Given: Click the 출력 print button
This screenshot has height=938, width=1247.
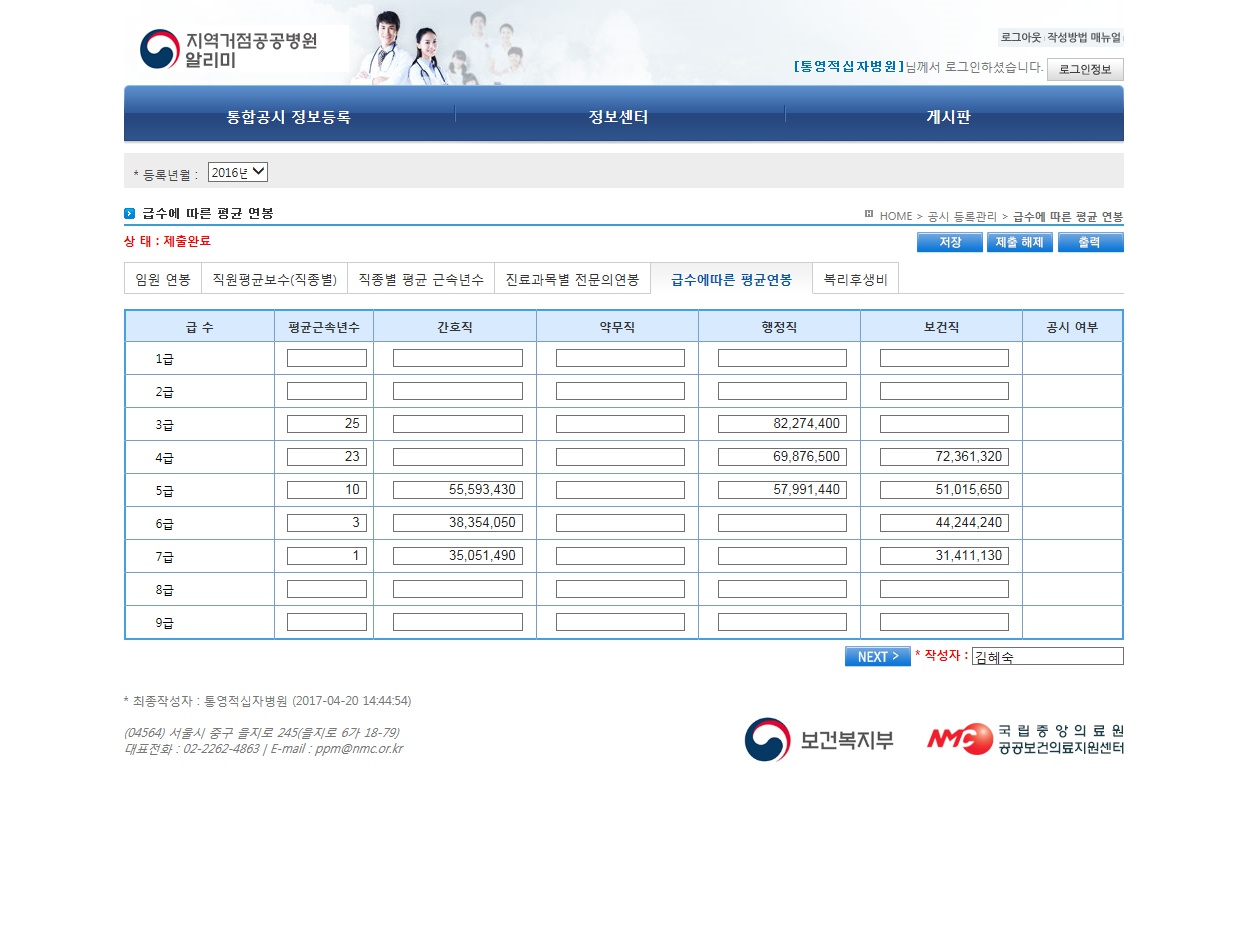Looking at the screenshot, I should click(x=1090, y=242).
